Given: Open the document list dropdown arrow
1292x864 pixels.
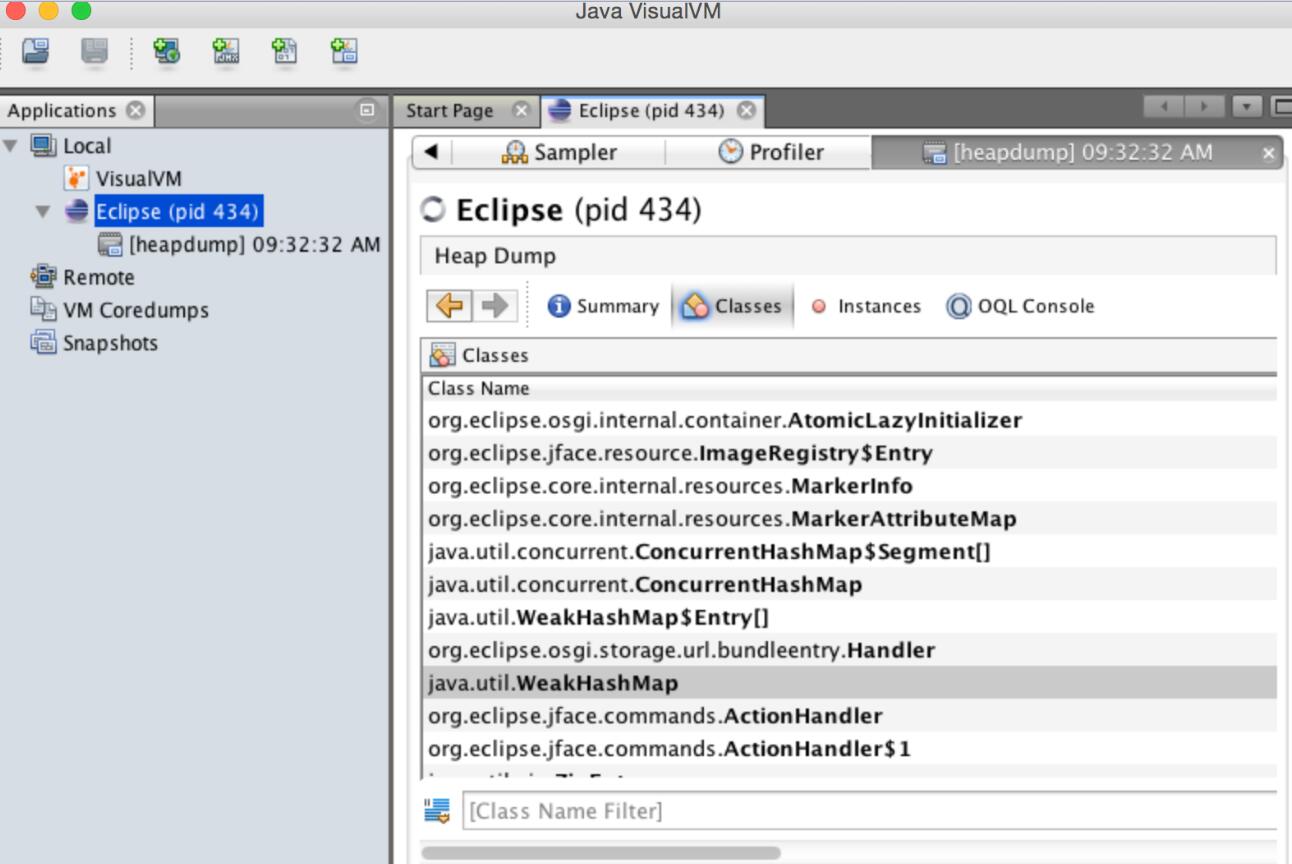Looking at the screenshot, I should click(1249, 106).
